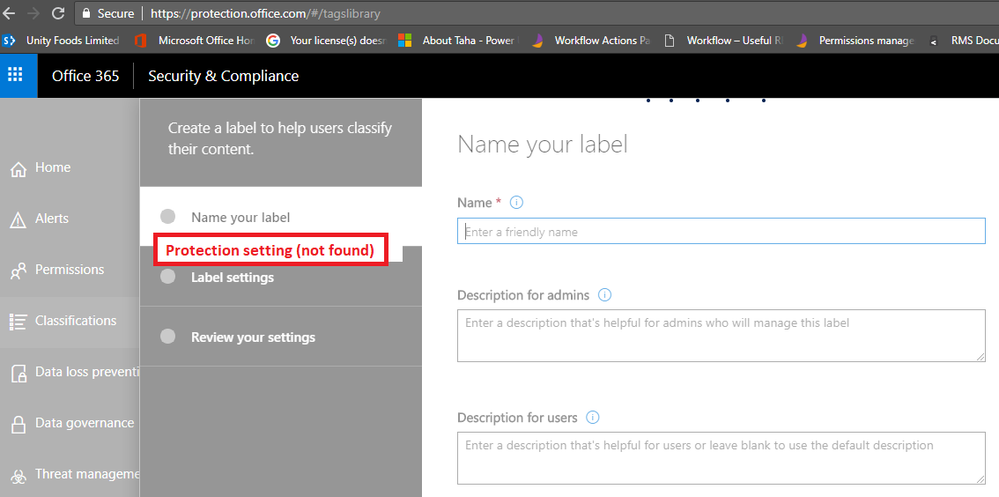
Task: Click the circle next to Review your settings
Action: 168,336
